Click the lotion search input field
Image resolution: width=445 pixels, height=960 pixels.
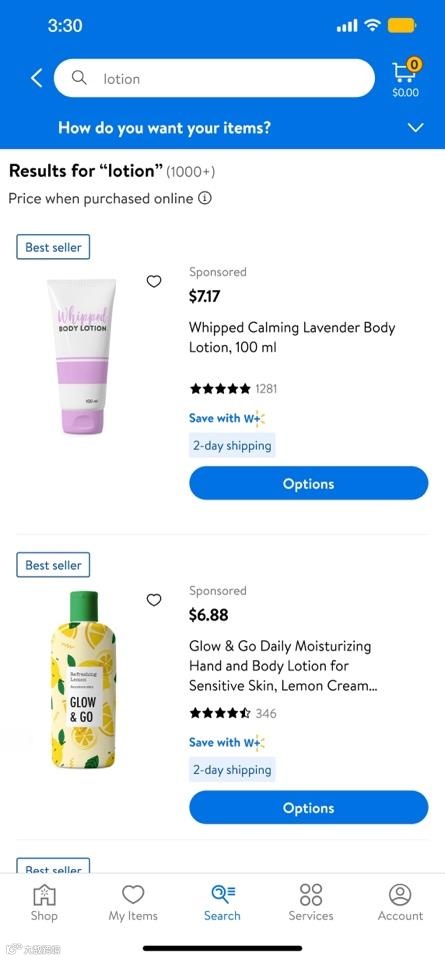coord(214,78)
